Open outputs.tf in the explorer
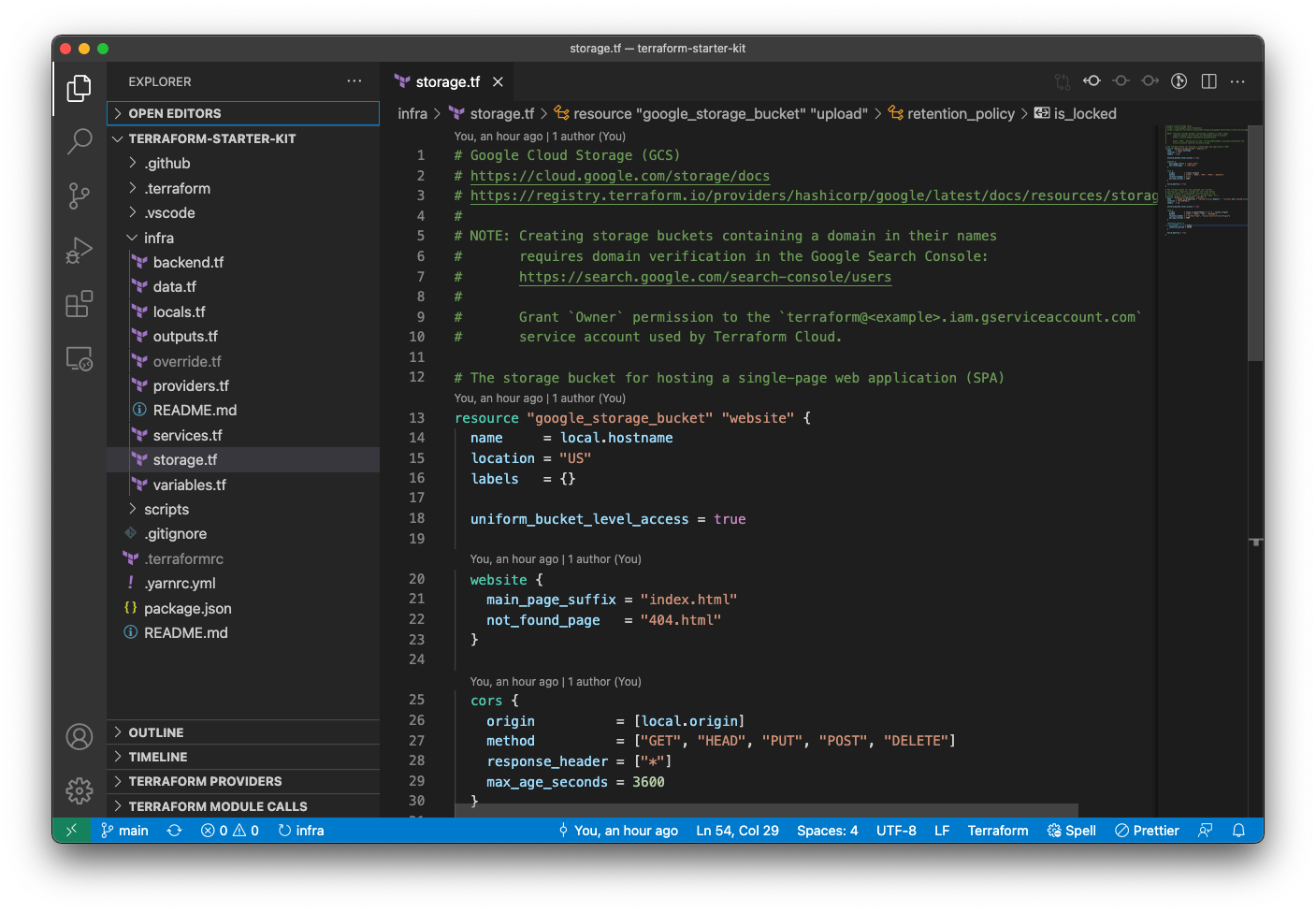The image size is (1316, 912). (243, 337)
